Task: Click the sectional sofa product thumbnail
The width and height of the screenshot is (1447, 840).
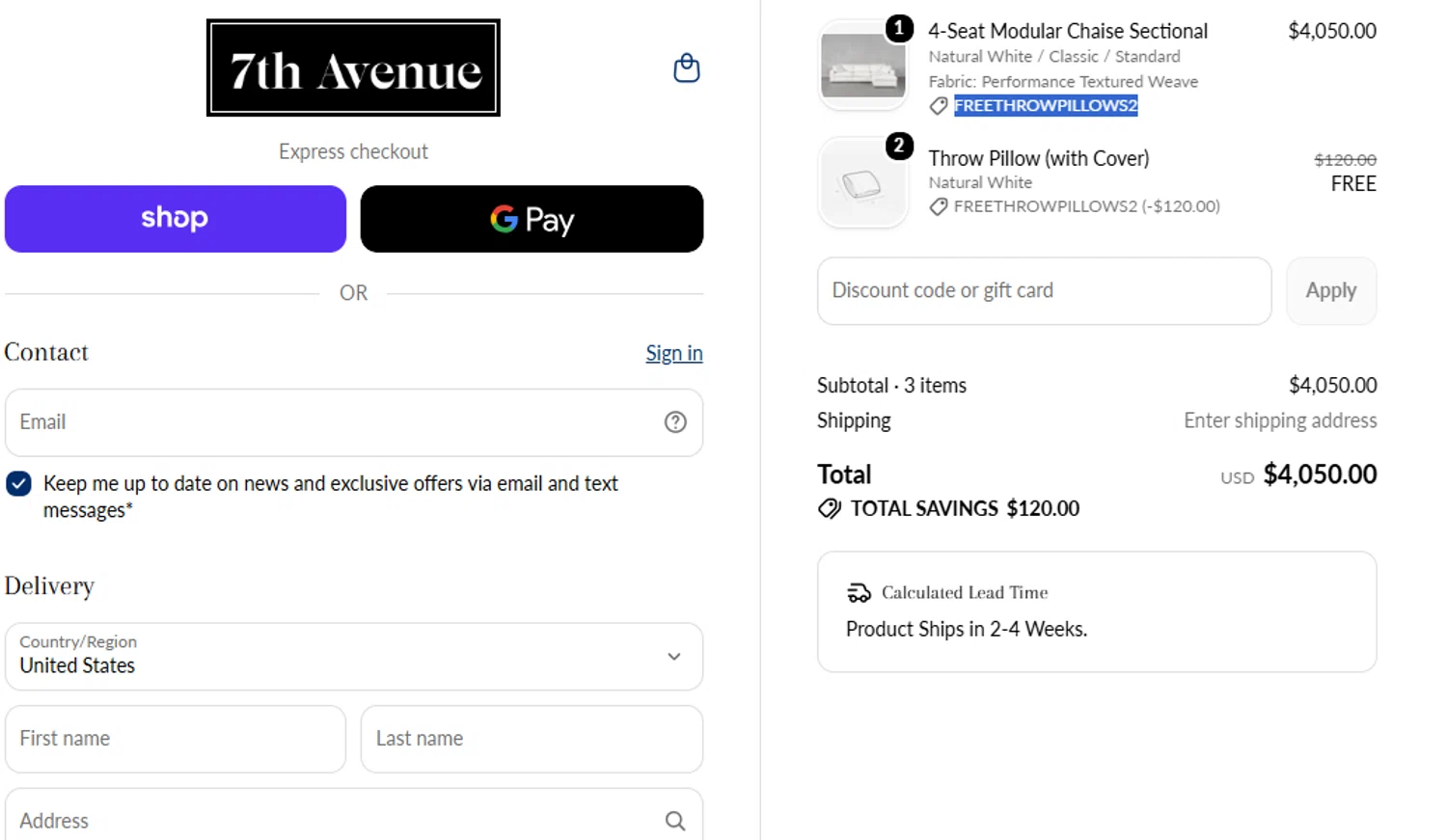Action: click(862, 68)
